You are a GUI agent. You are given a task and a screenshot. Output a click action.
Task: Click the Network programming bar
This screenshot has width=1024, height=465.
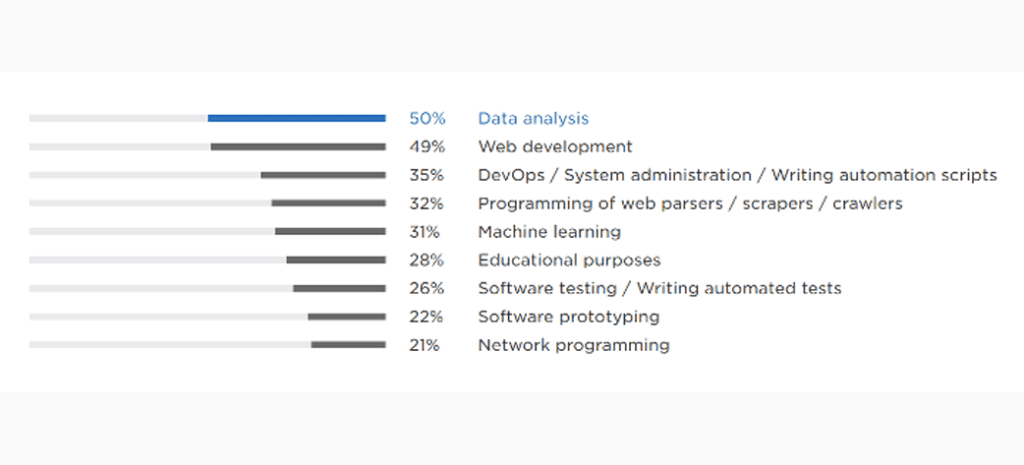(x=348, y=345)
